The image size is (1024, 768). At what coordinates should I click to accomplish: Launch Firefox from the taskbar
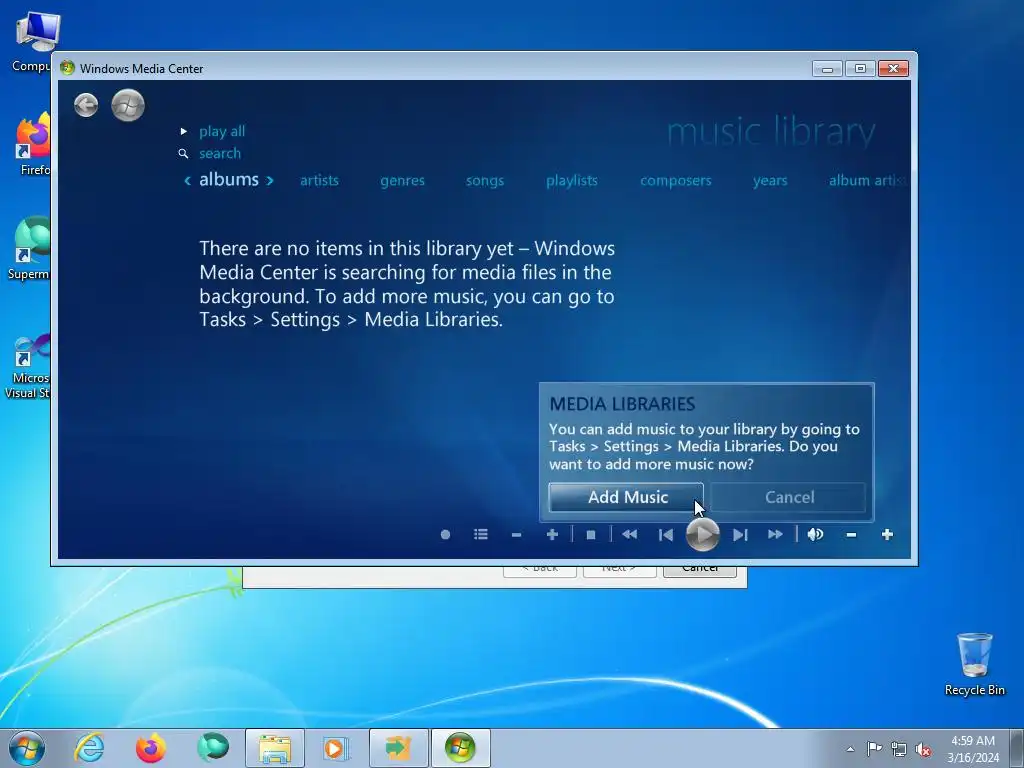[x=151, y=748]
